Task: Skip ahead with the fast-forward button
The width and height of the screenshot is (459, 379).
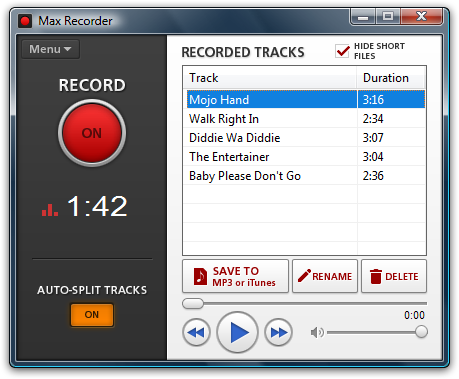Action: [279, 332]
